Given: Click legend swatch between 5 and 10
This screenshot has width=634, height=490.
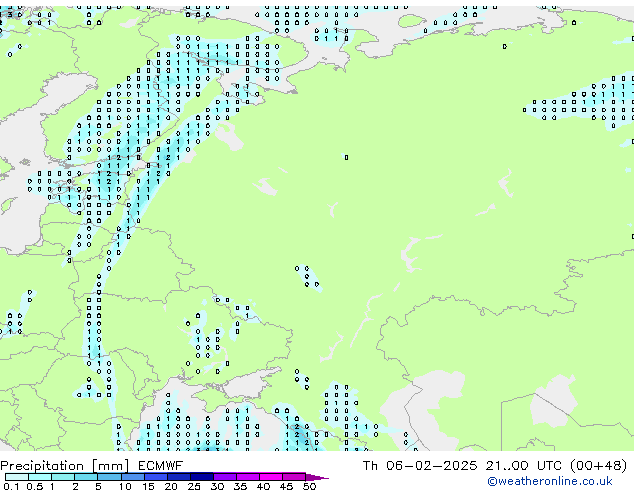Looking at the screenshot, I should (110, 477).
